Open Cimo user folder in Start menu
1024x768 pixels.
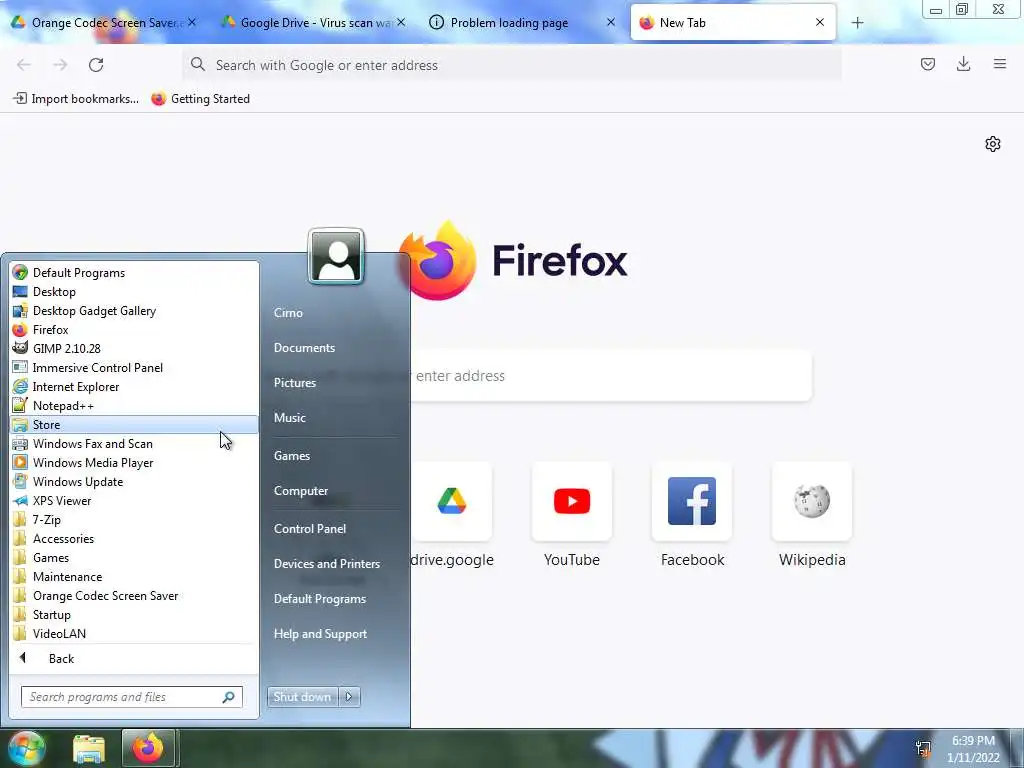tap(288, 313)
